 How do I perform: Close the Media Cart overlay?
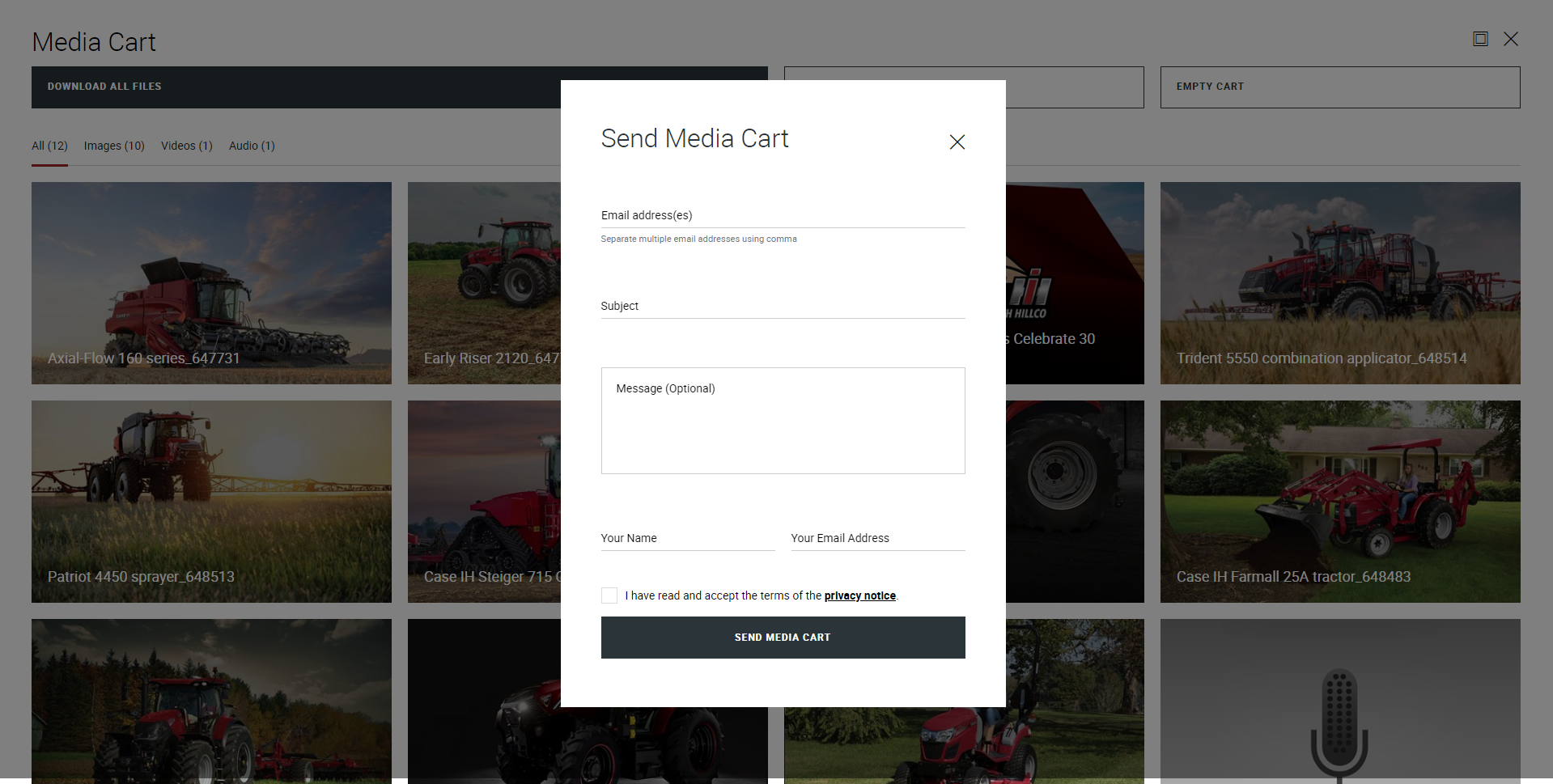[x=1511, y=38]
